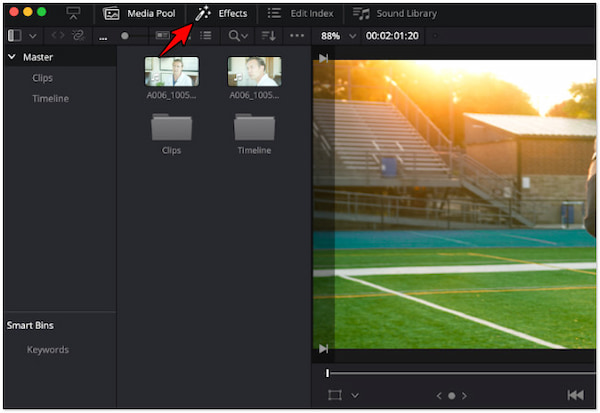Switch media pool to thumbnail view

tap(163, 36)
